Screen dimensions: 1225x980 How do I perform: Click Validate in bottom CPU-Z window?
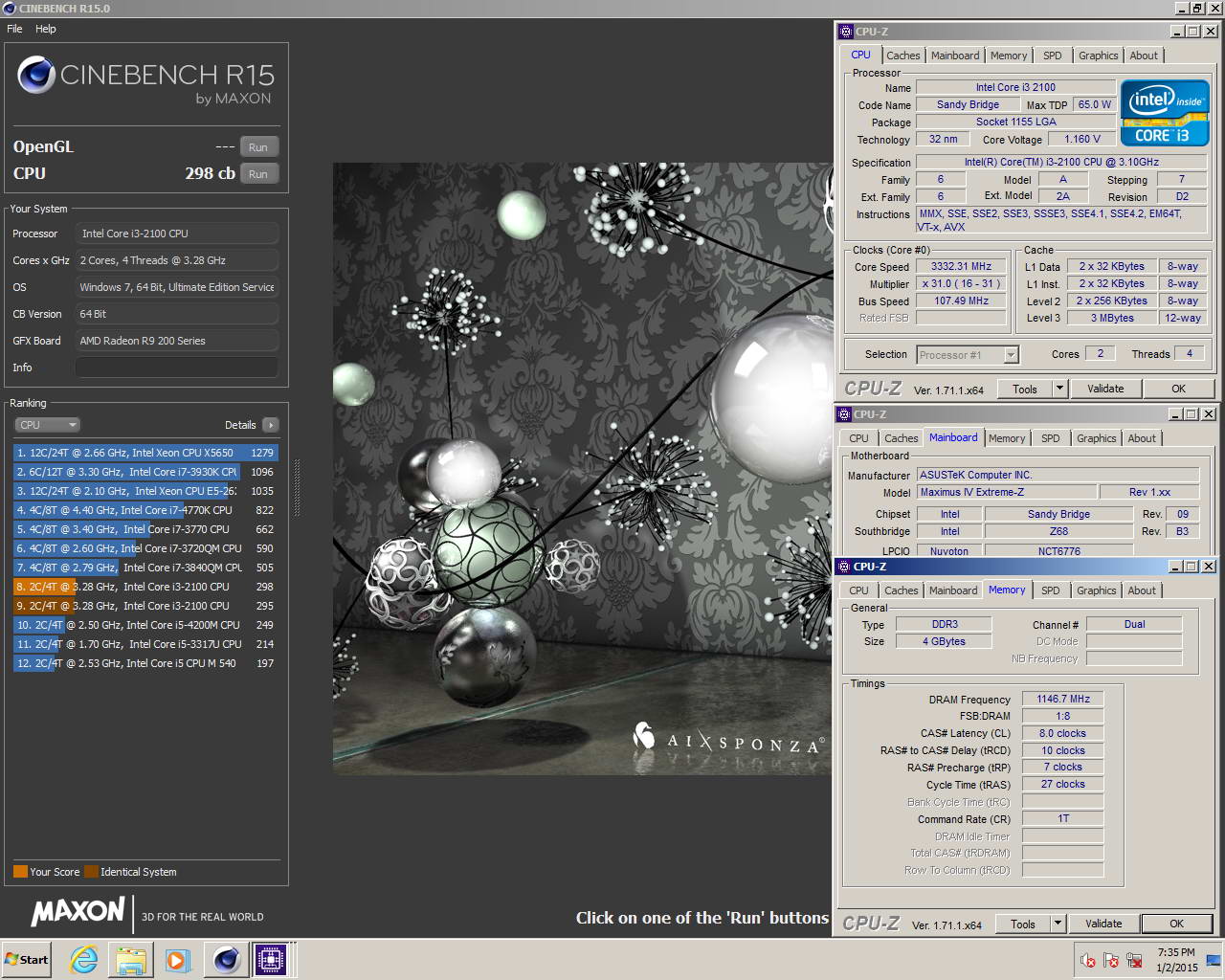[1103, 924]
